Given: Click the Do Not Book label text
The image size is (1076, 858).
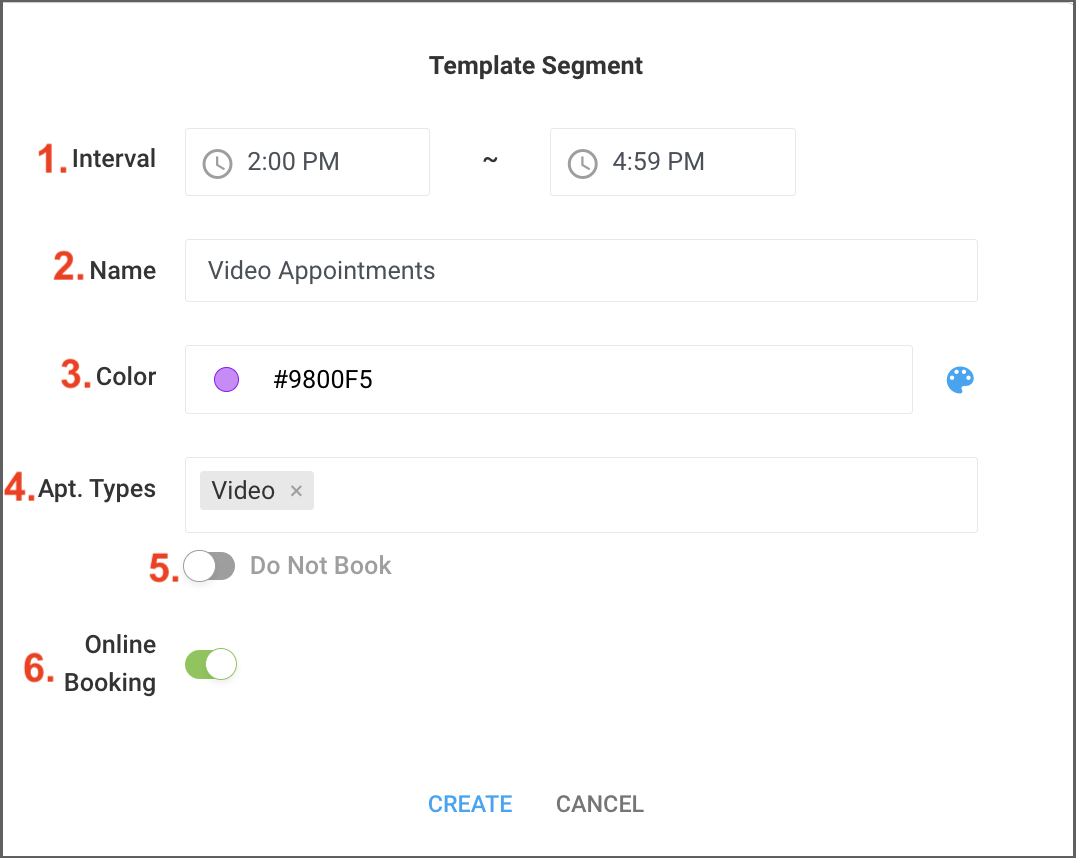Looking at the screenshot, I should (x=320, y=566).
